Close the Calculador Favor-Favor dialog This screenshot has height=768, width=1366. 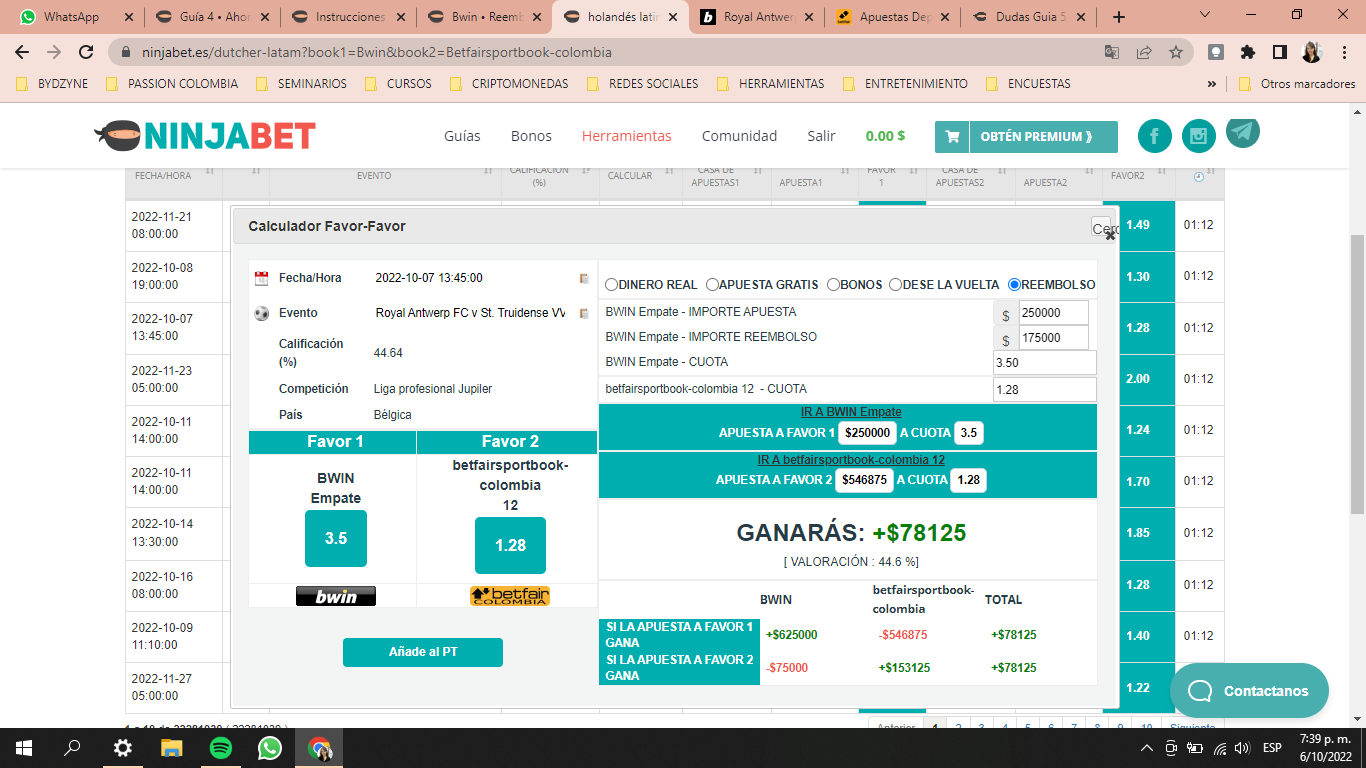[1101, 229]
